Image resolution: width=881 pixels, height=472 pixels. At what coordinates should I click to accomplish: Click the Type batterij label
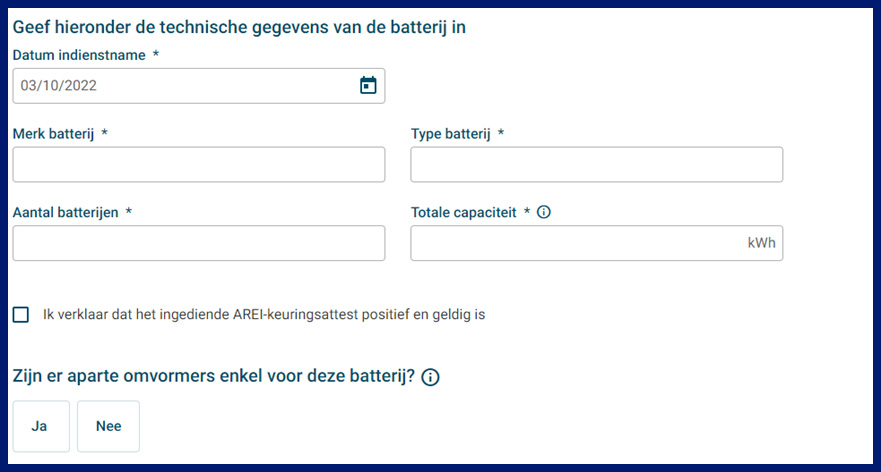[450, 134]
